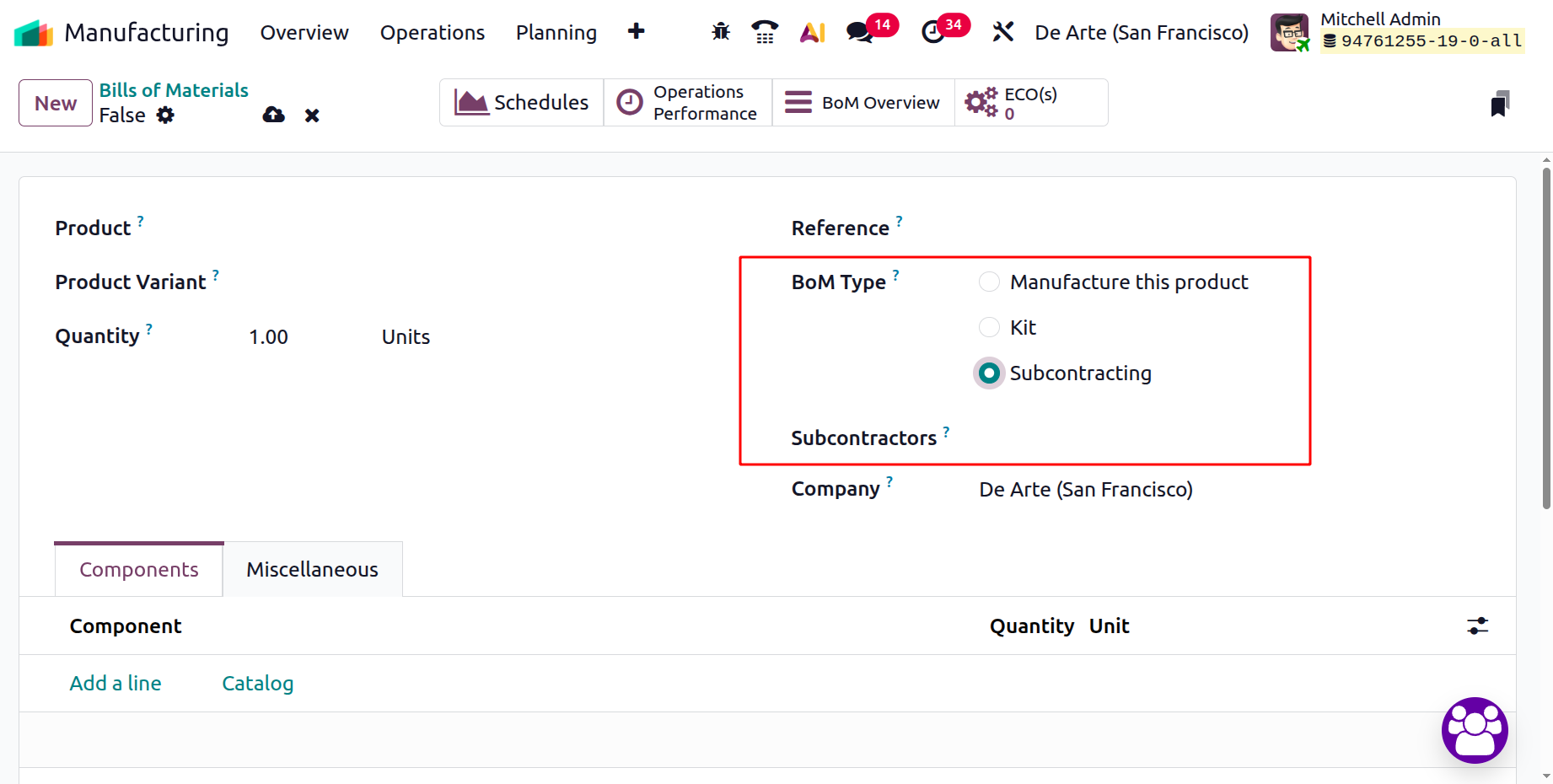1553x784 pixels.
Task: Discard changes with the X icon
Action: pos(312,115)
